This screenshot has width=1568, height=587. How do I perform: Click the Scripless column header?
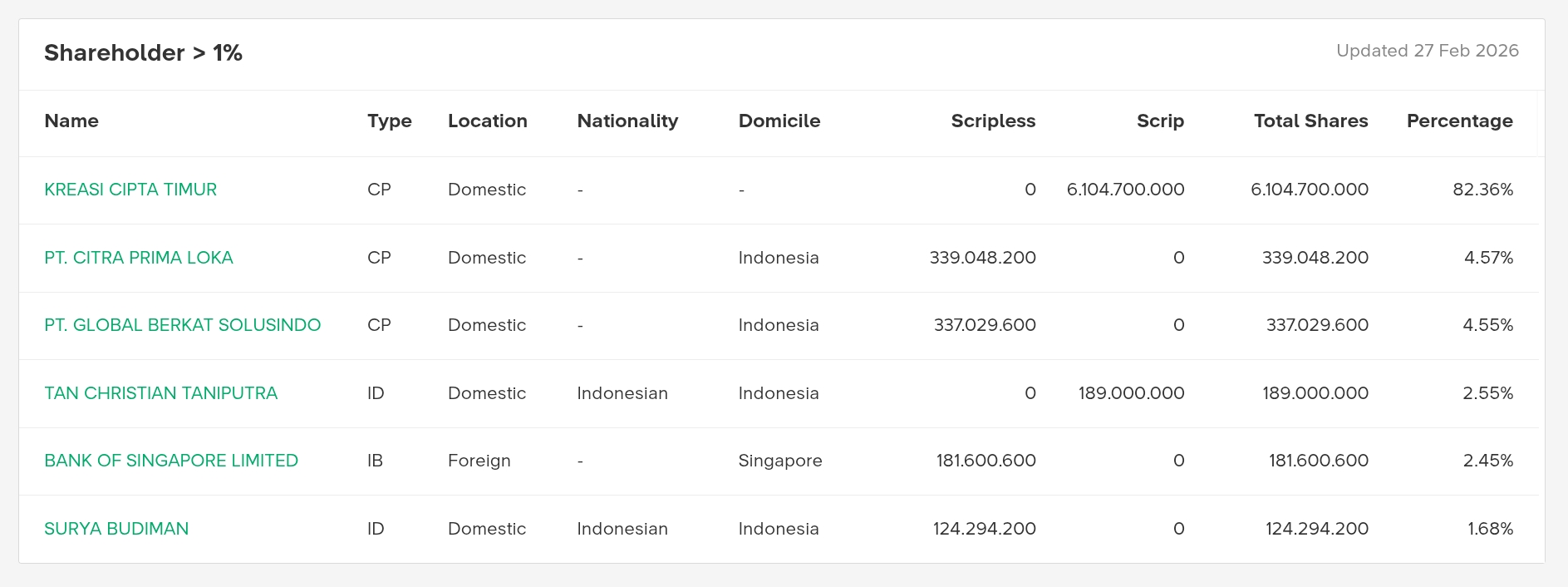tap(993, 121)
